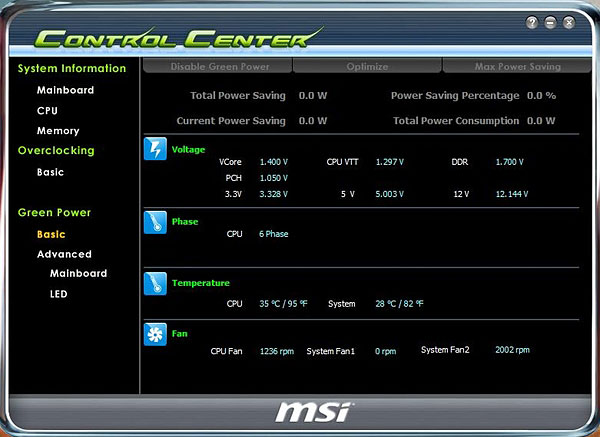Click the Fan heading

(x=179, y=334)
